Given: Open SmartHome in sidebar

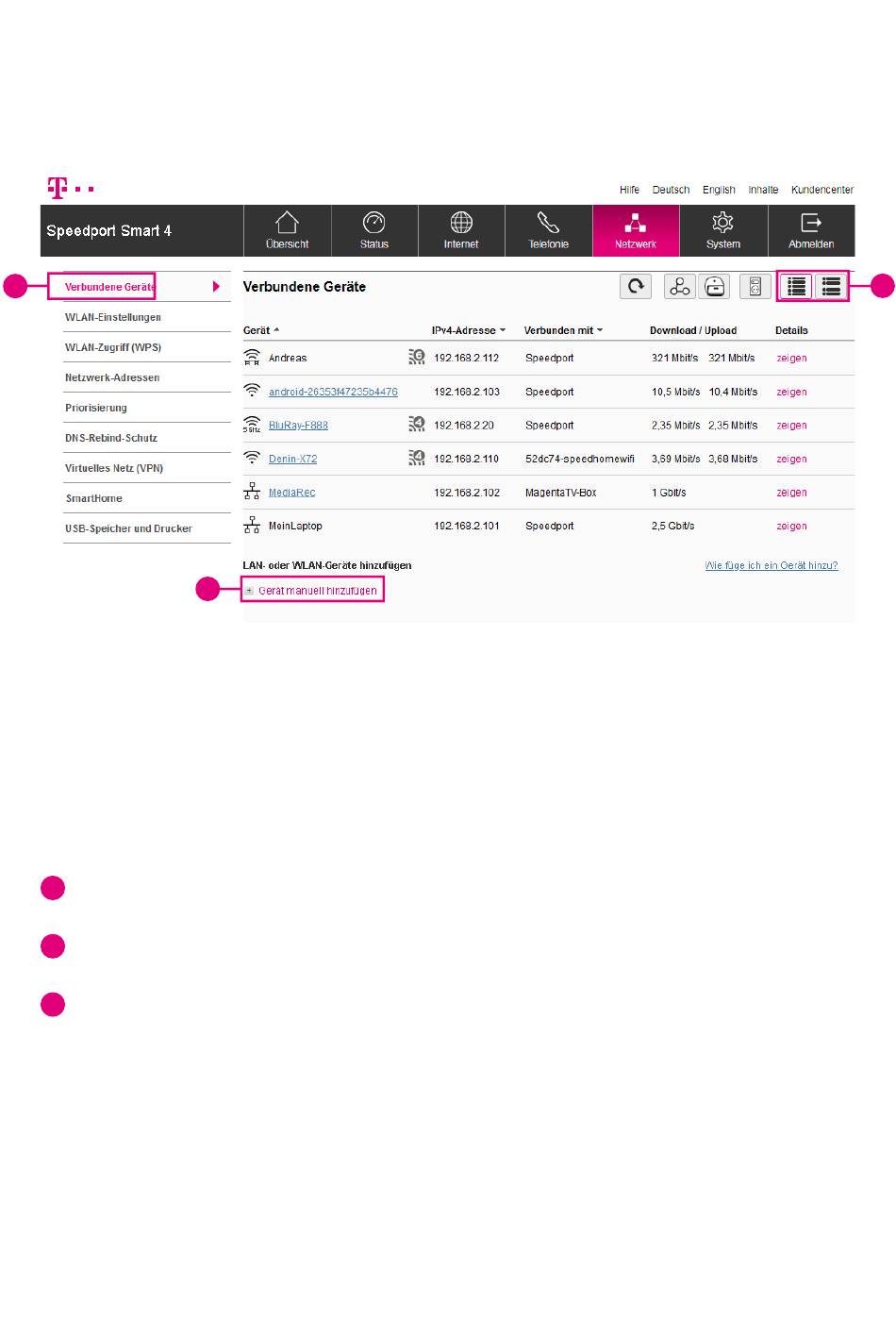Looking at the screenshot, I should (94, 498).
